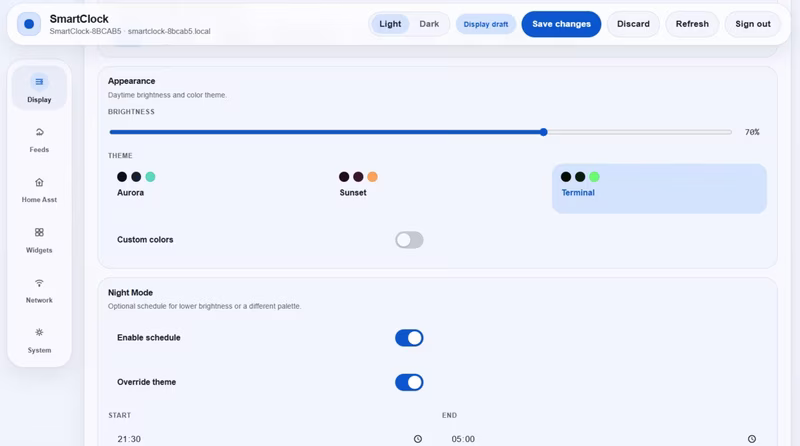Click the Save changes button
800x446 pixels.
(561, 24)
